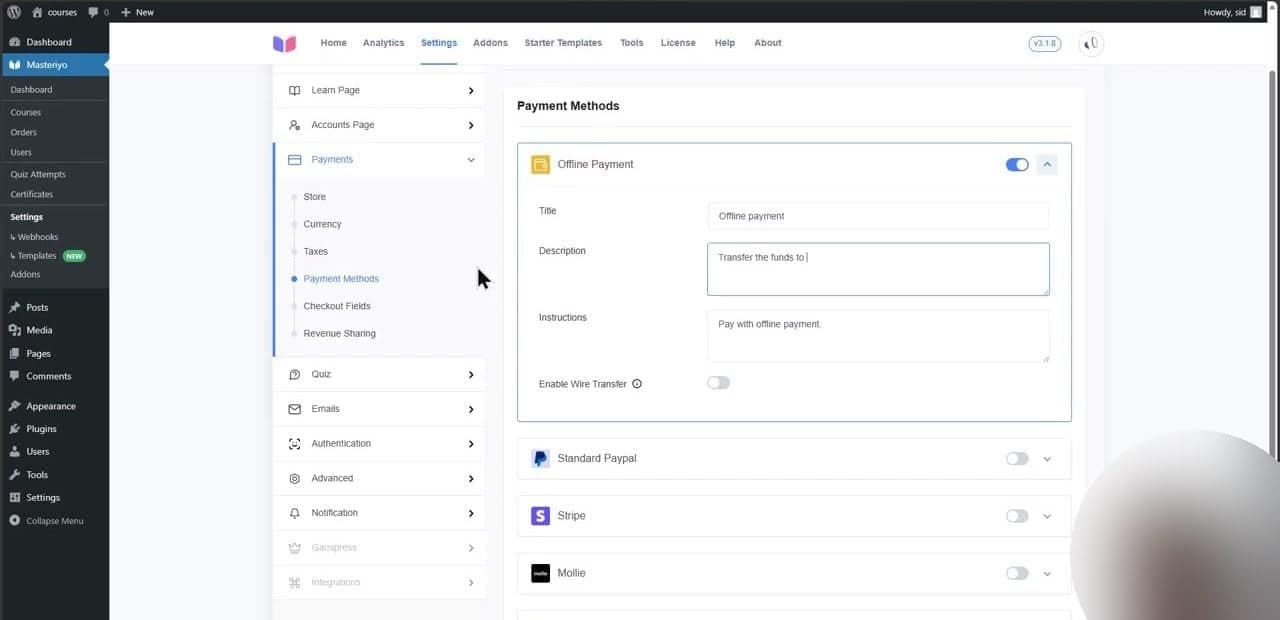The image size is (1280, 620).
Task: Open the Home tab in Masteriyo header
Action: click(x=333, y=43)
